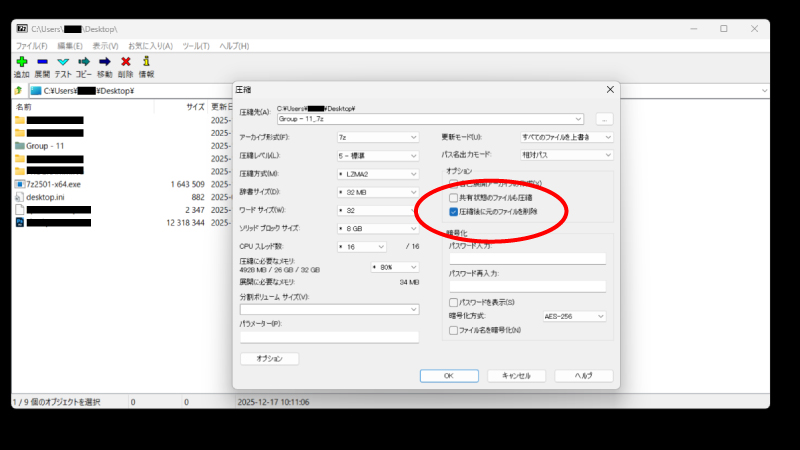The image size is (800, 450).
Task: Expand the compression level (圧縮レベル) dropdown
Action: [378, 156]
